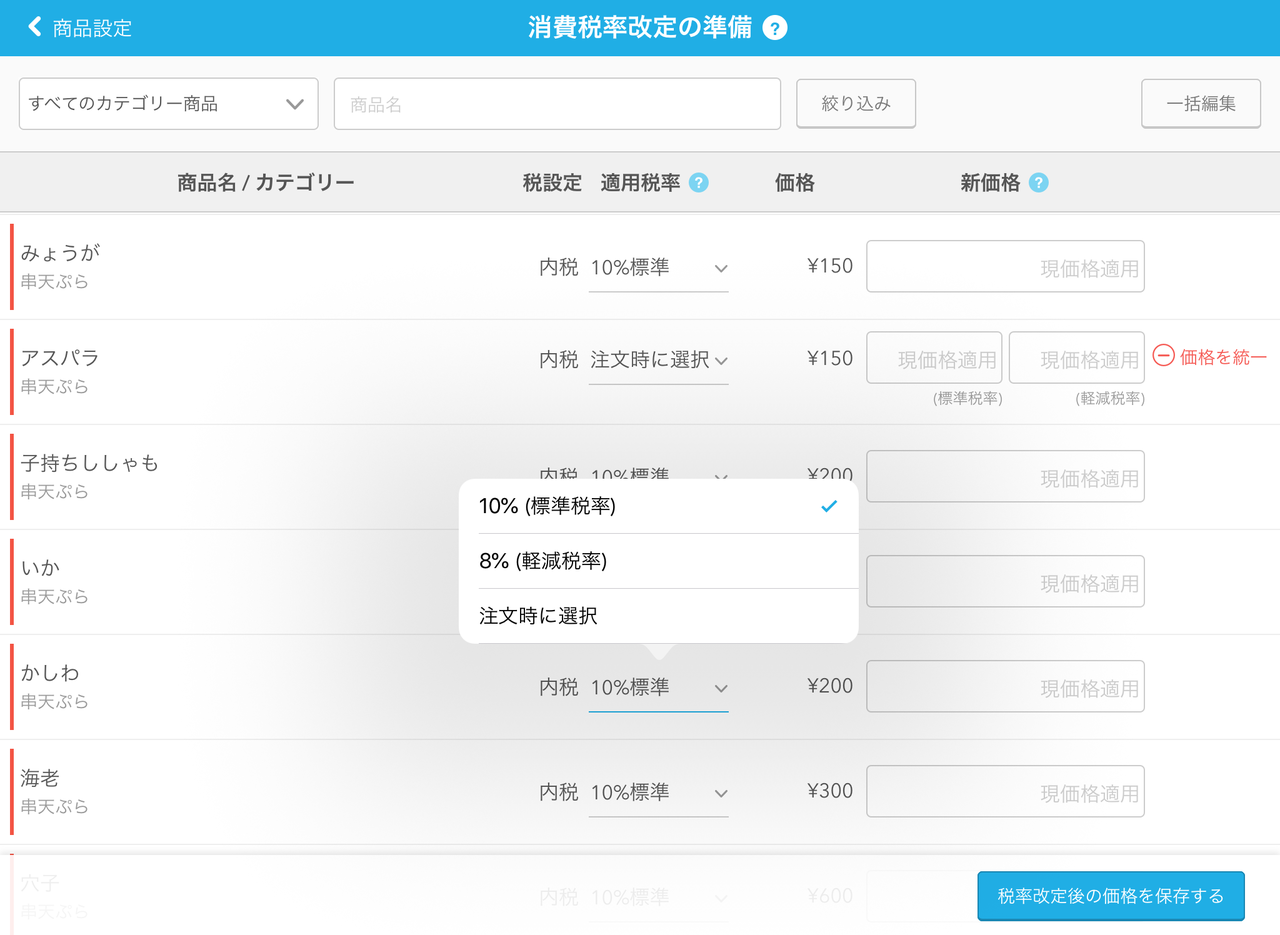Click the product name 海老
Screen dimensions: 1280x935
coord(40,778)
